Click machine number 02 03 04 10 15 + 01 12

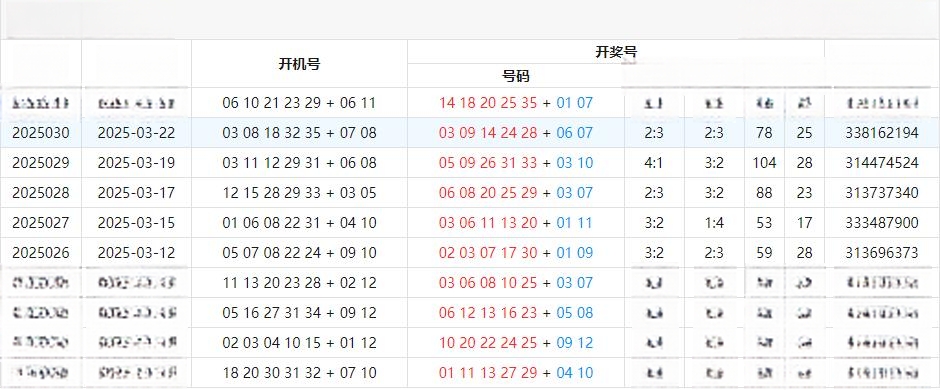(299, 343)
